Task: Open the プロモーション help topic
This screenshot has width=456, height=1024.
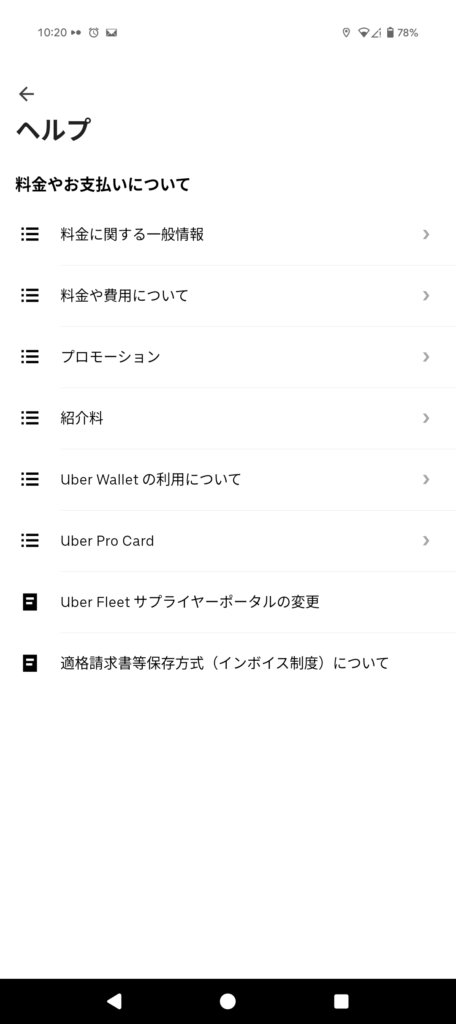Action: (x=228, y=357)
